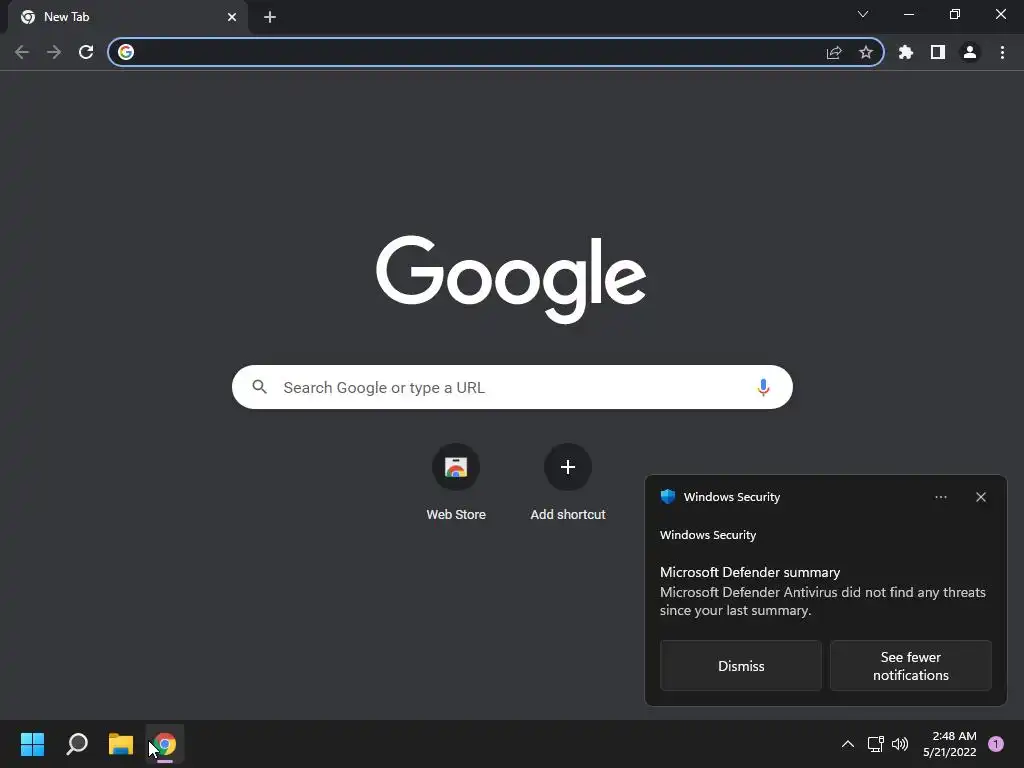
Task: Bookmark this tab with the star icon
Action: point(866,52)
